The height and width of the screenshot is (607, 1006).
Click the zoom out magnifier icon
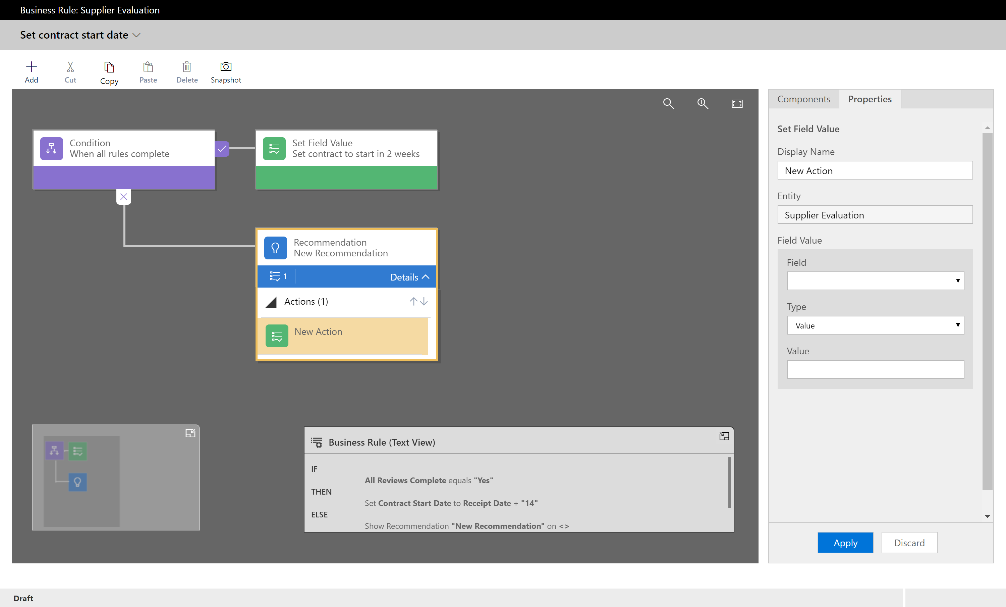pyautogui.click(x=669, y=103)
